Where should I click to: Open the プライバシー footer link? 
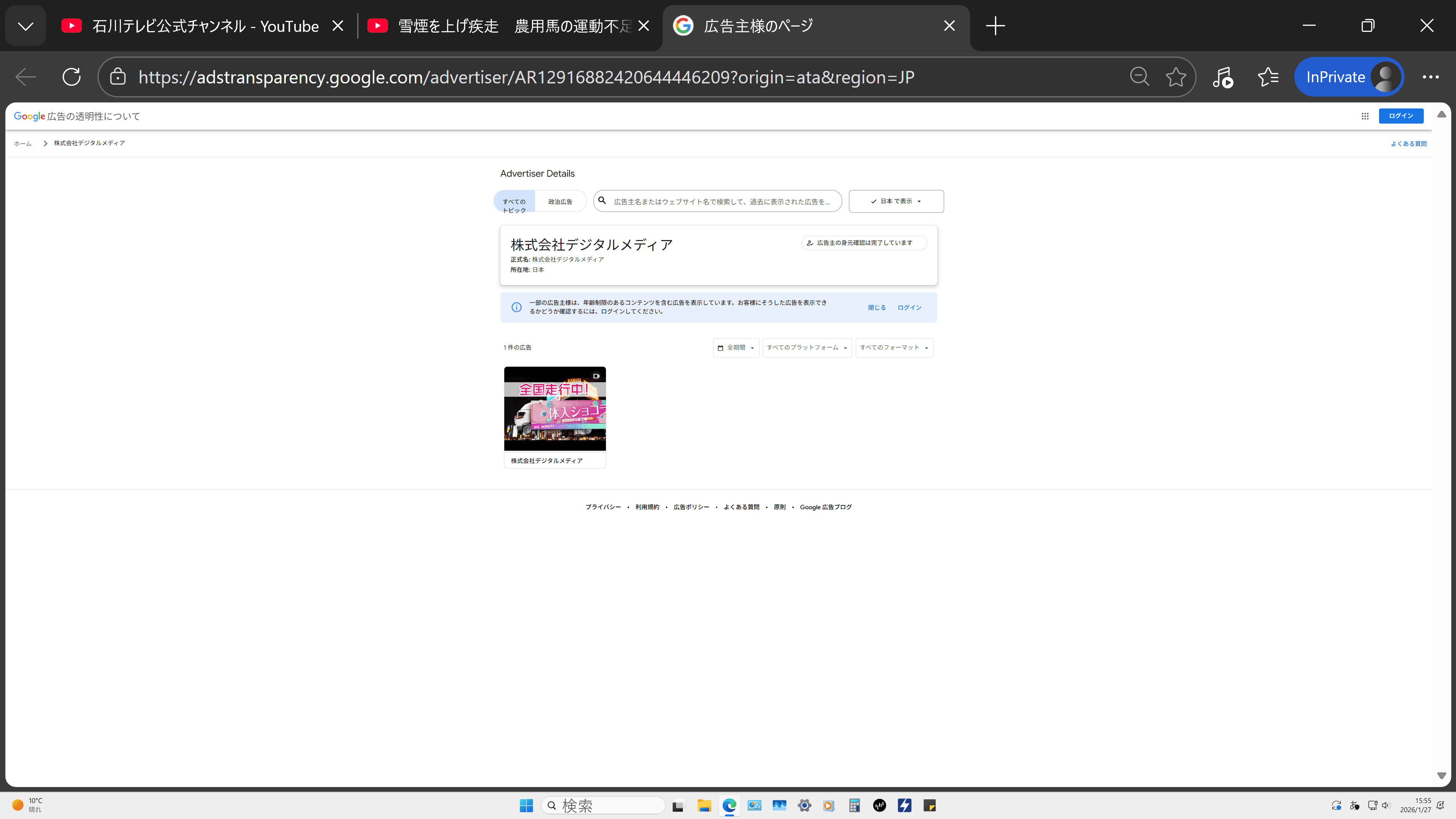coord(603,507)
